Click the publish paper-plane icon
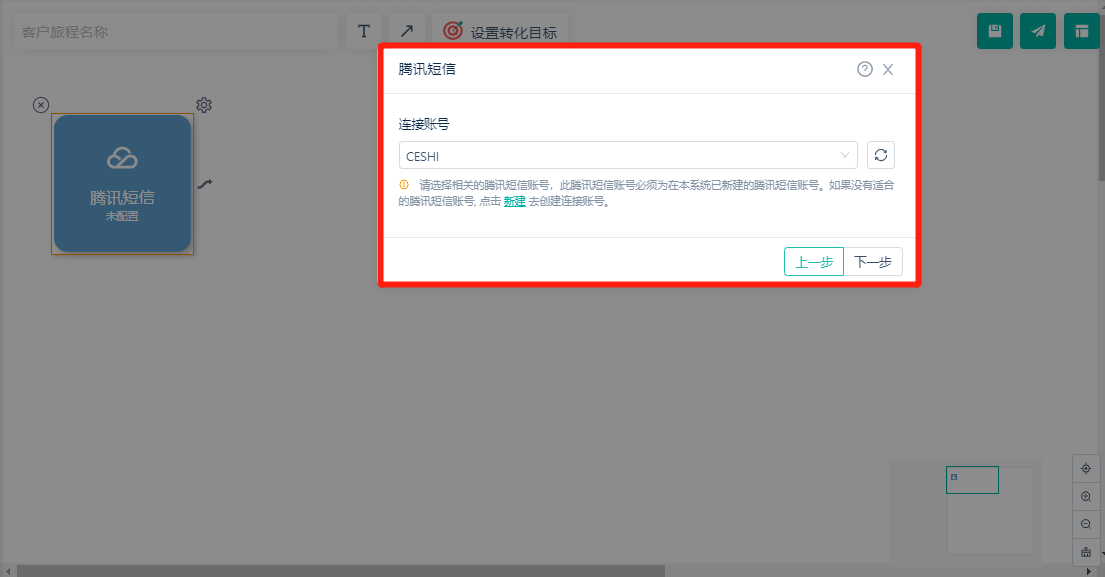The image size is (1105, 577). [x=1037, y=31]
